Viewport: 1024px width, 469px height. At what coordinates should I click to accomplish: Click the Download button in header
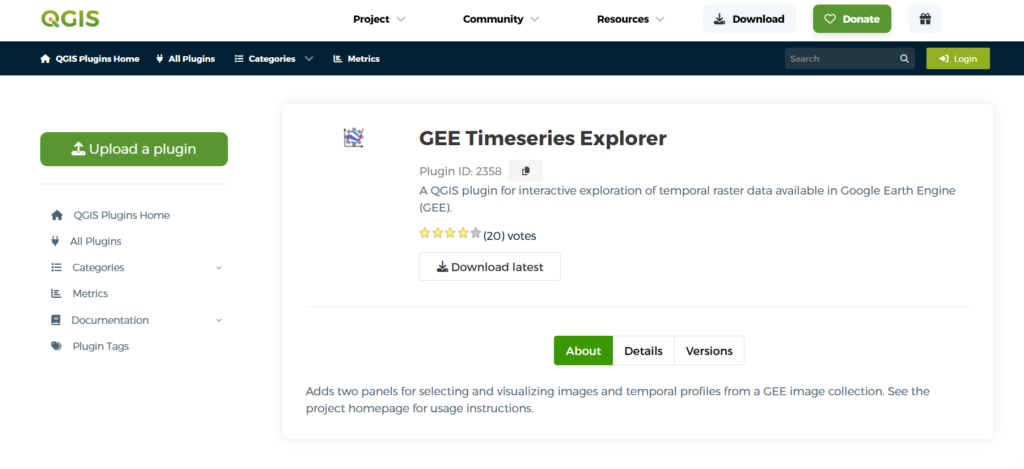(749, 19)
